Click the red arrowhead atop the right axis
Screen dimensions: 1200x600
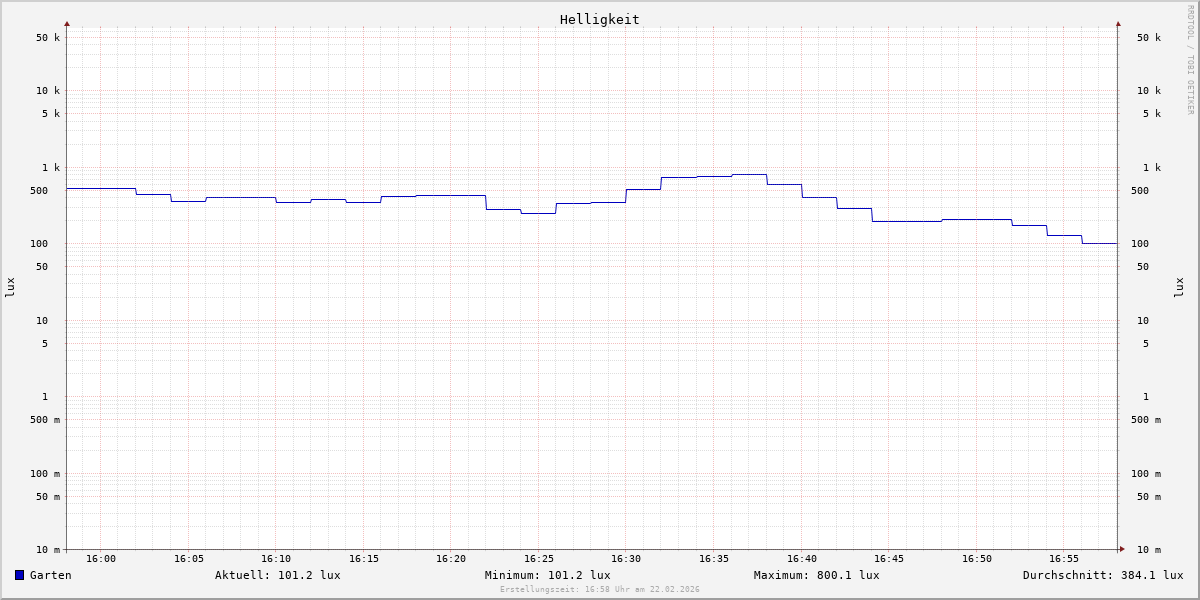click(x=1118, y=23)
